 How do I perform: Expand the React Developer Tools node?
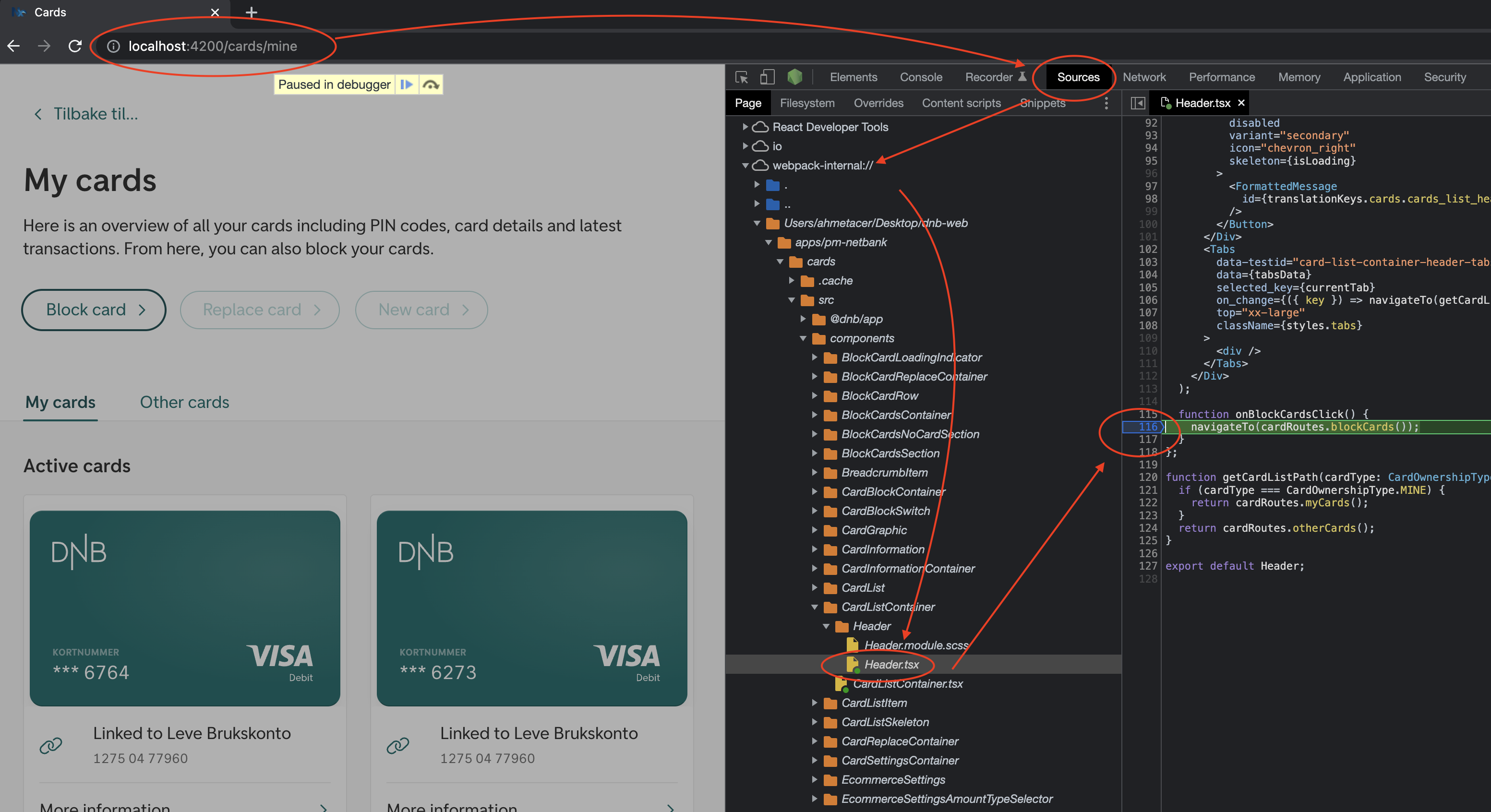(x=745, y=127)
